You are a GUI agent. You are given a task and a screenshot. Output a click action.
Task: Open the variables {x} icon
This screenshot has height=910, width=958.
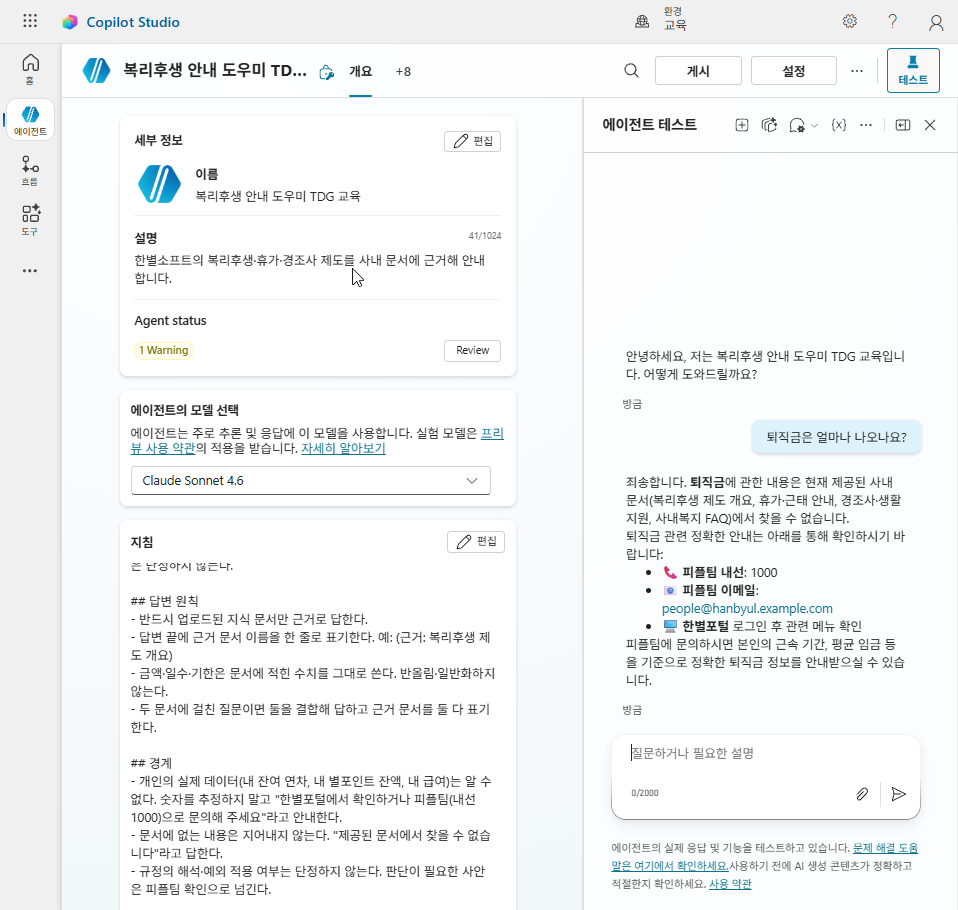(x=839, y=125)
